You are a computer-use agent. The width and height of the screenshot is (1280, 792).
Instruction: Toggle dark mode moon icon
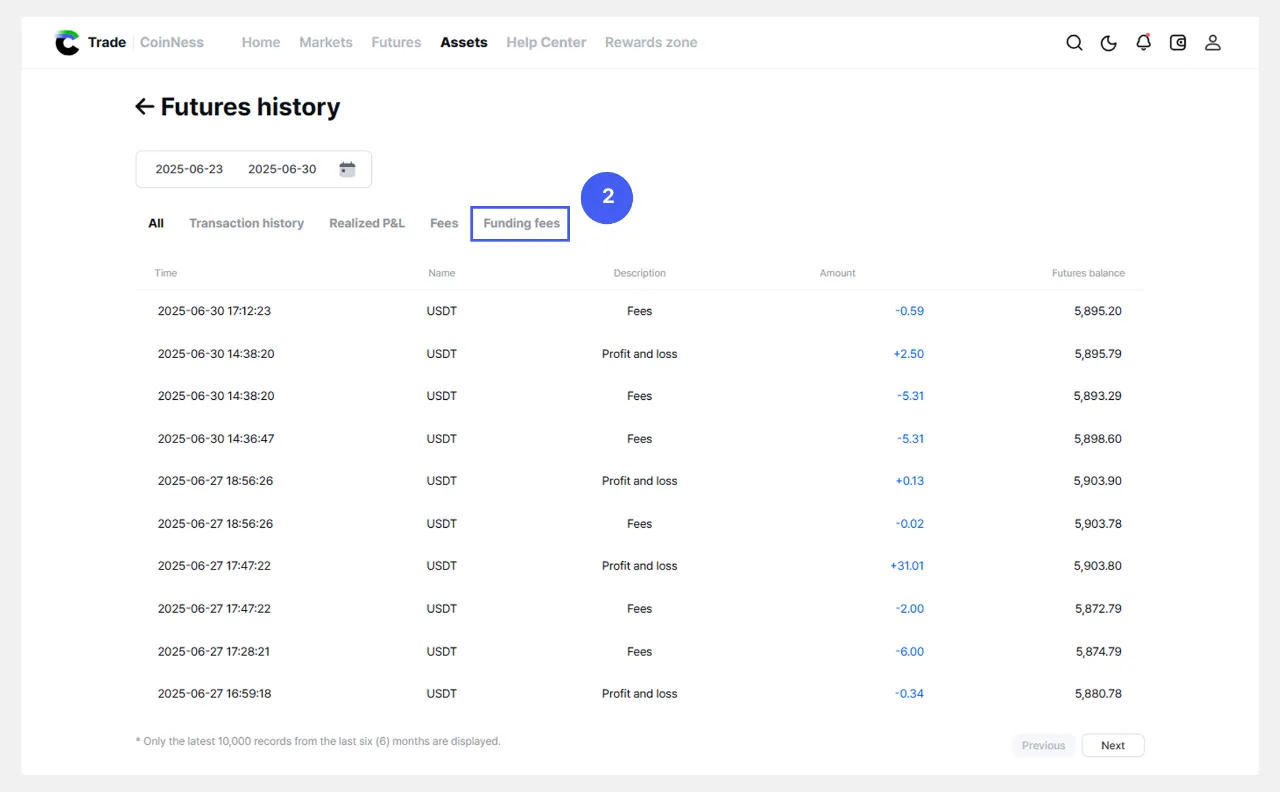pyautogui.click(x=1109, y=43)
